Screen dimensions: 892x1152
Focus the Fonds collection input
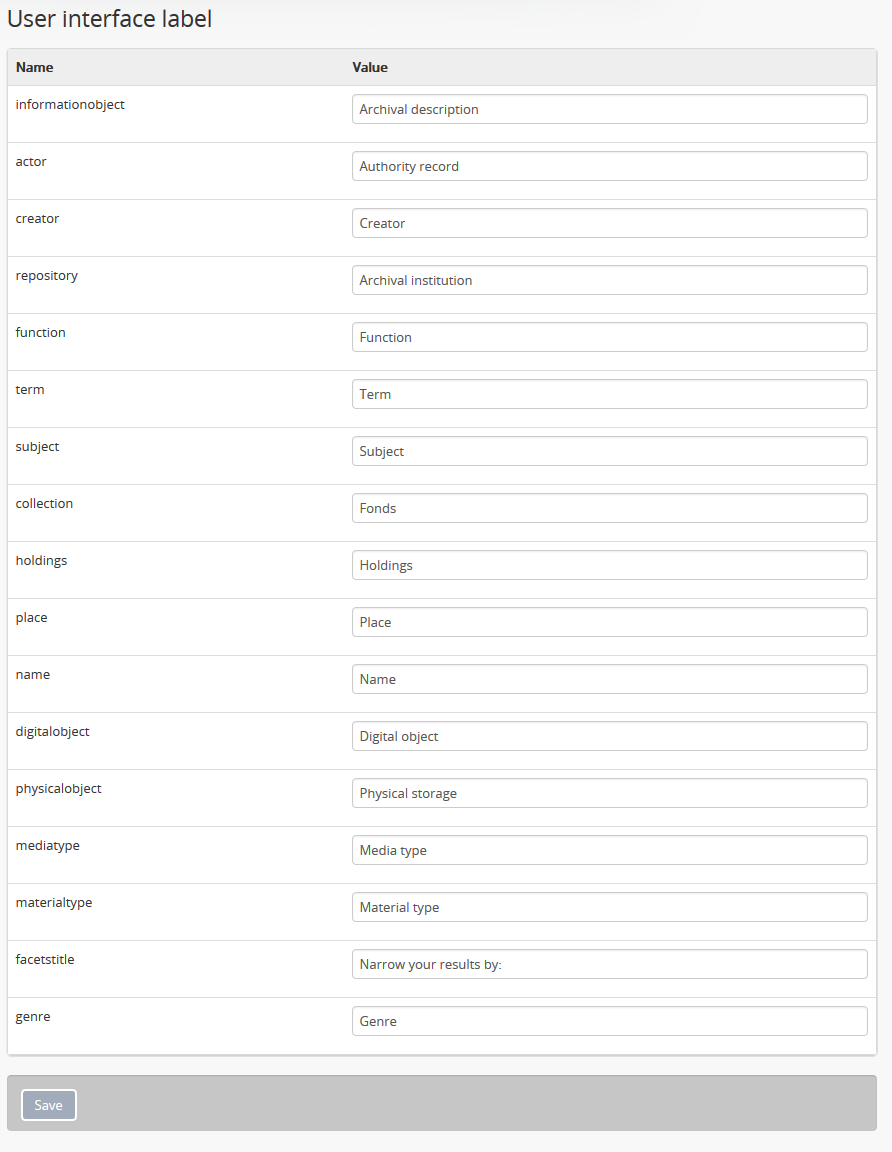[609, 508]
